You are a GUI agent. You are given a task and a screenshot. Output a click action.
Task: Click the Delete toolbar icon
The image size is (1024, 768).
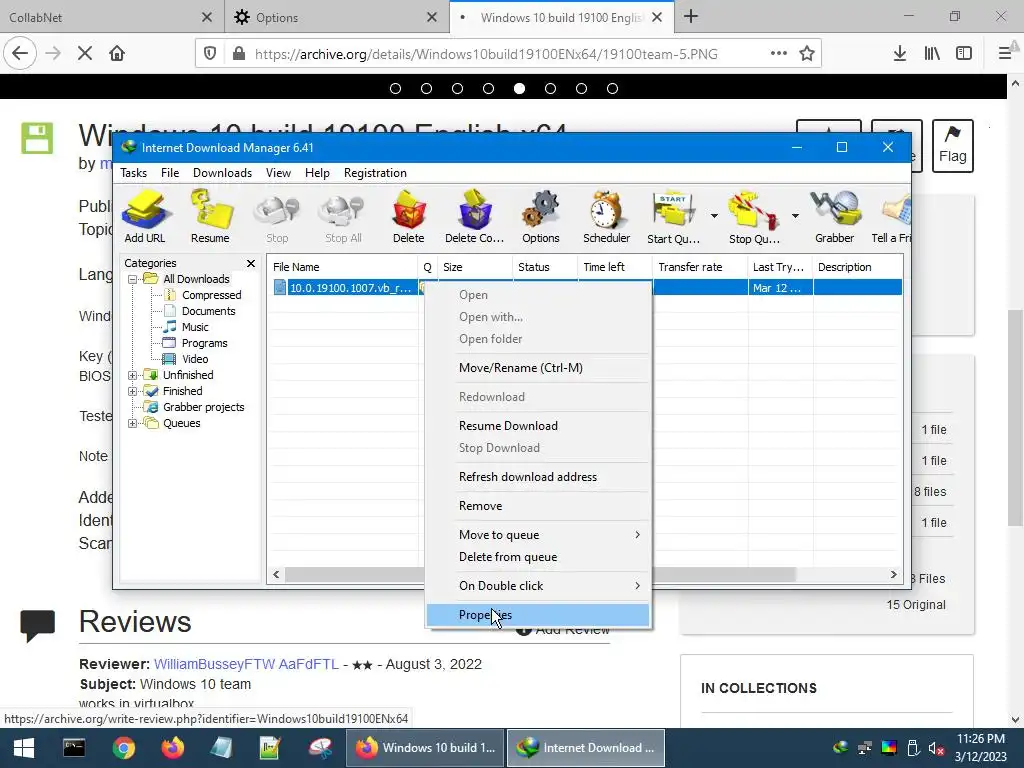409,217
